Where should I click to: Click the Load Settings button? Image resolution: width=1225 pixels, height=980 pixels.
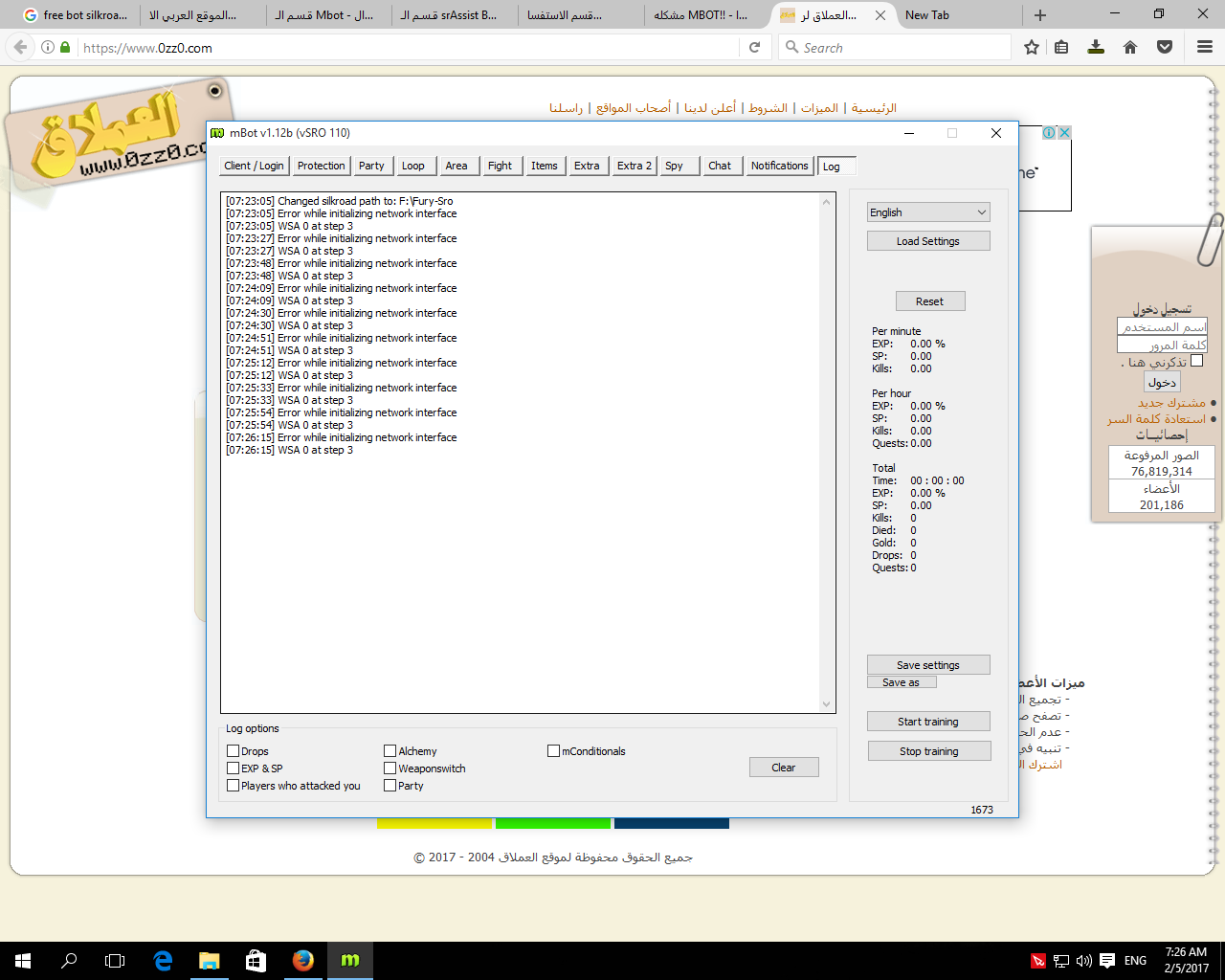(928, 241)
